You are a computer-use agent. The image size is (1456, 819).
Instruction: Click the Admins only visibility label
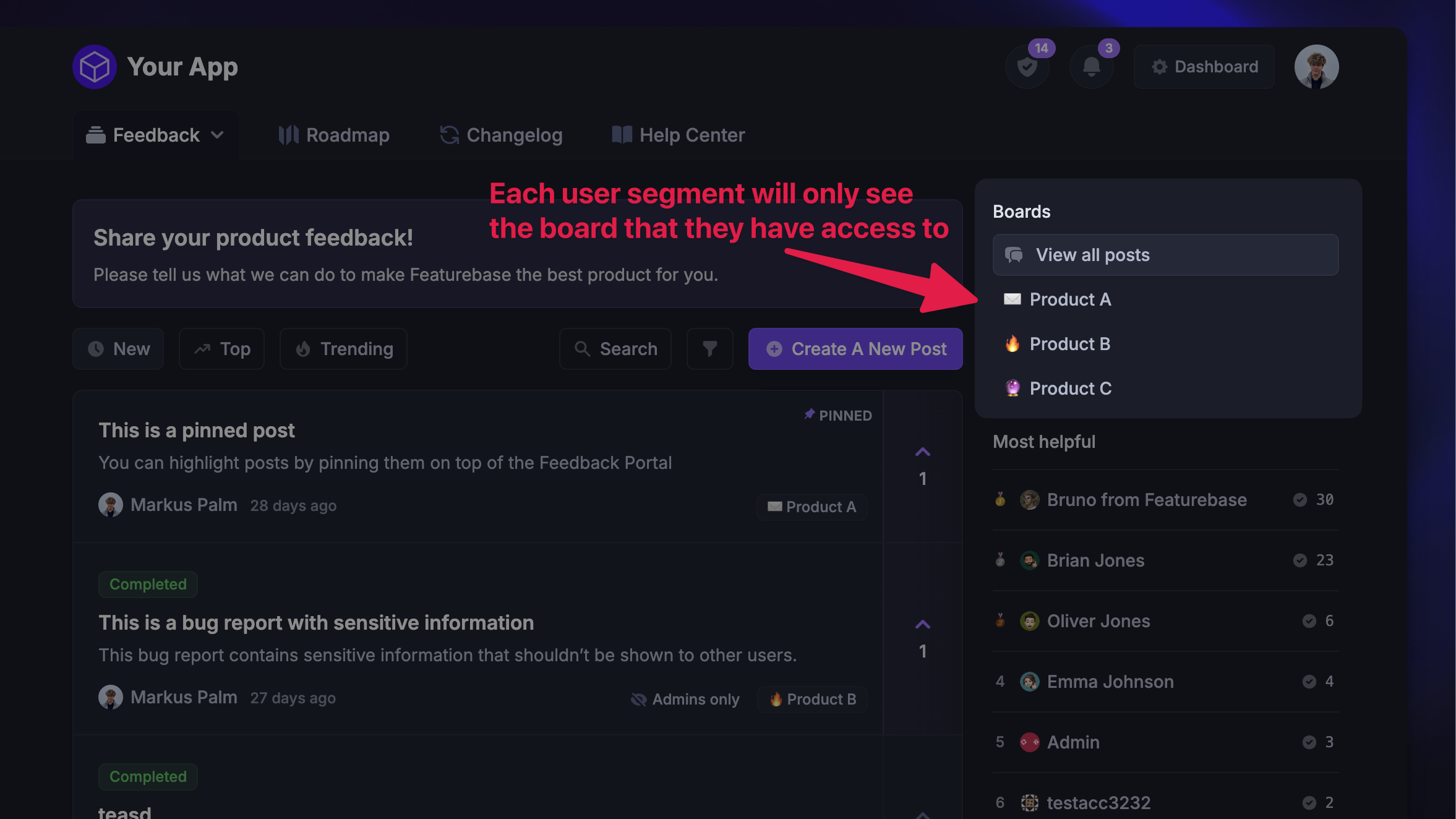click(x=685, y=699)
